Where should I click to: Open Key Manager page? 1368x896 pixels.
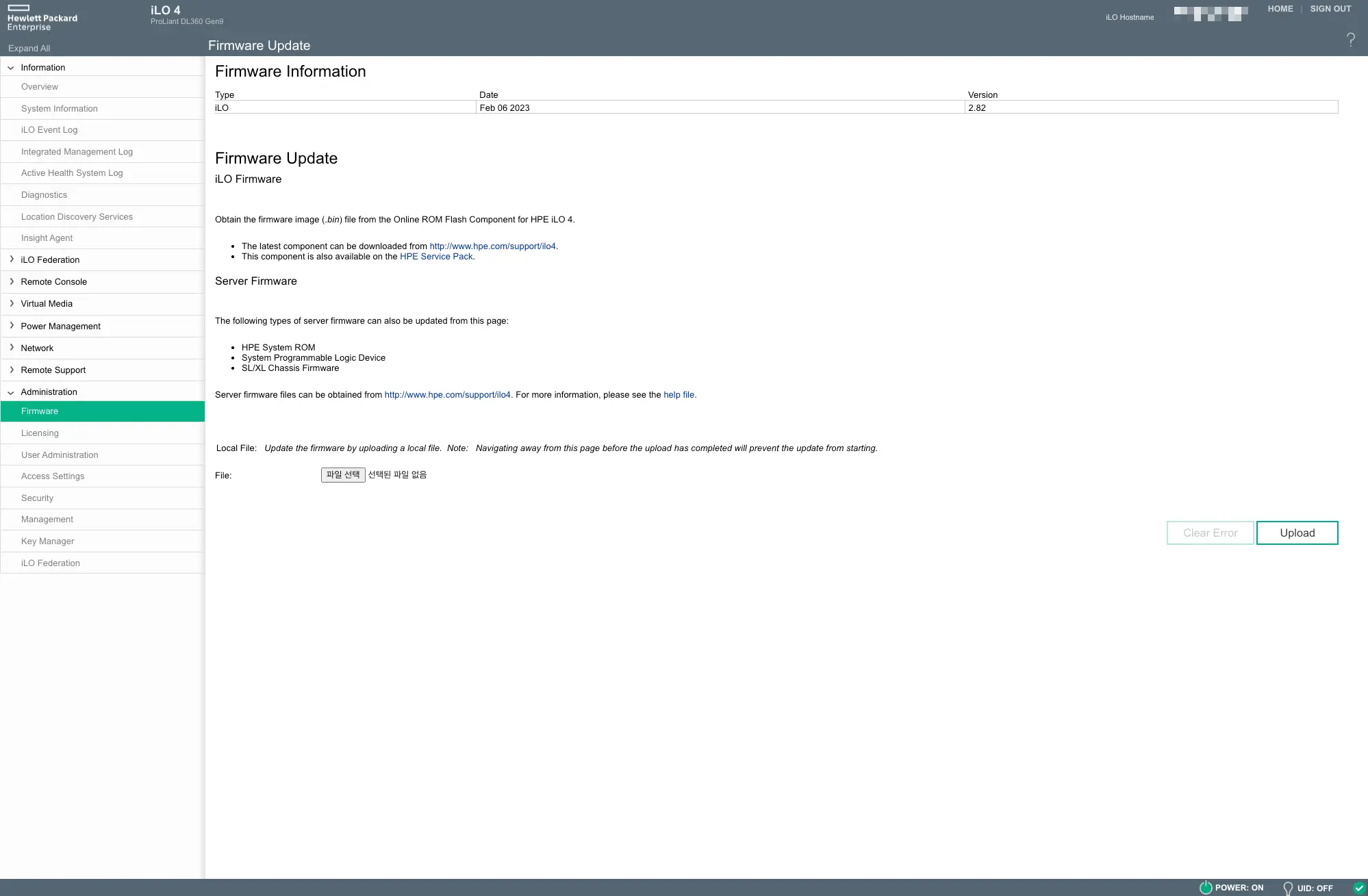[x=47, y=541]
